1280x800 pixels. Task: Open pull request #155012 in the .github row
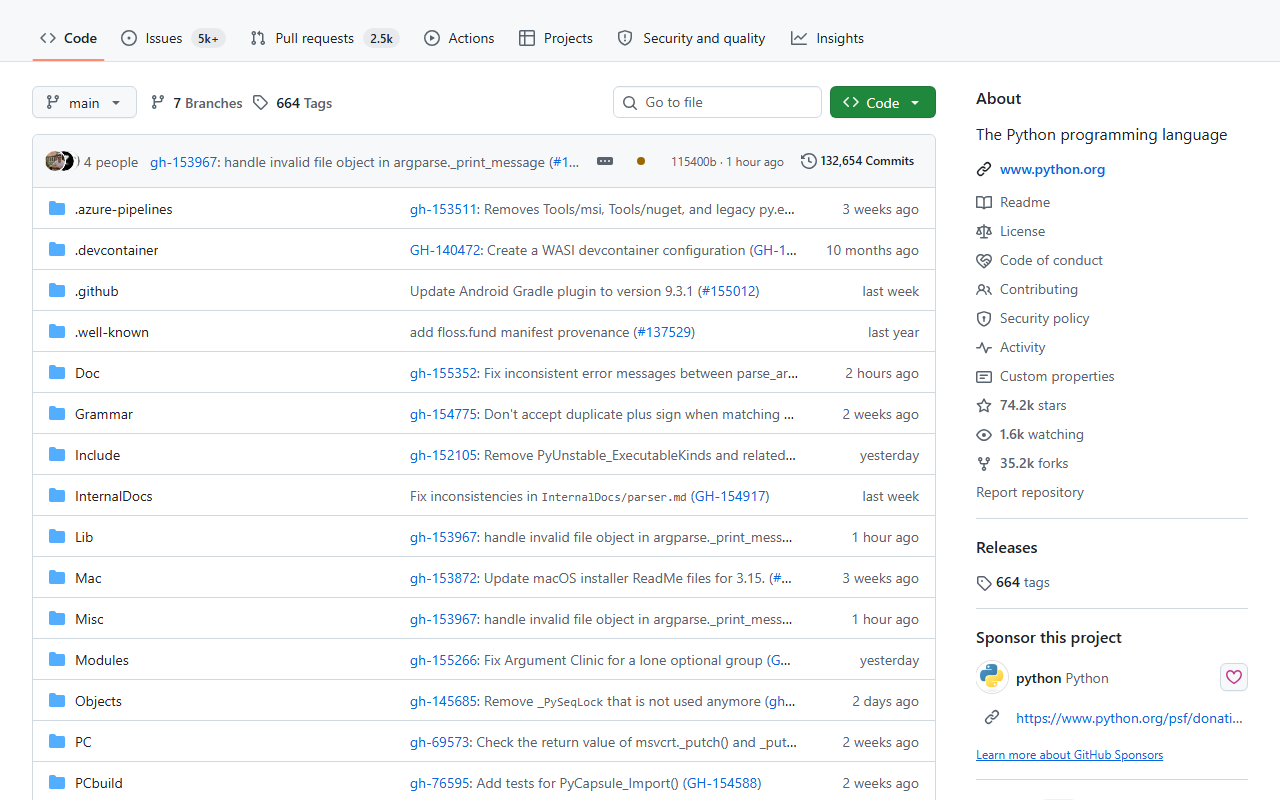(x=728, y=291)
